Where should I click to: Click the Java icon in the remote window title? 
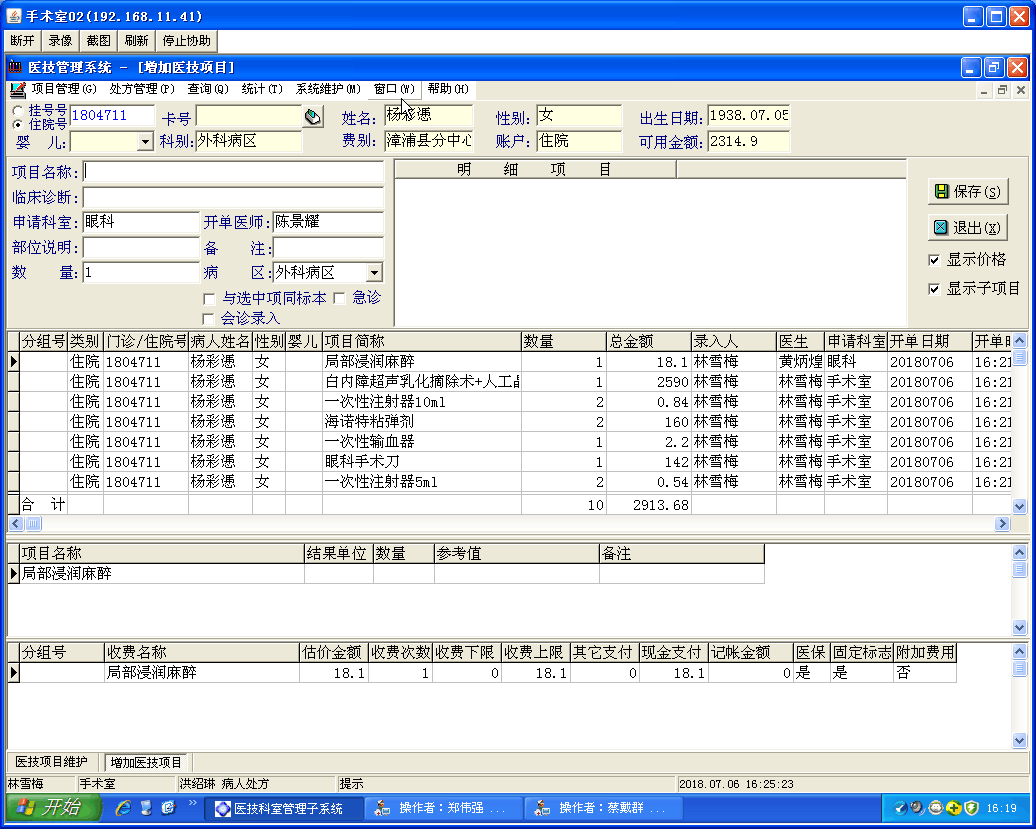(x=14, y=16)
